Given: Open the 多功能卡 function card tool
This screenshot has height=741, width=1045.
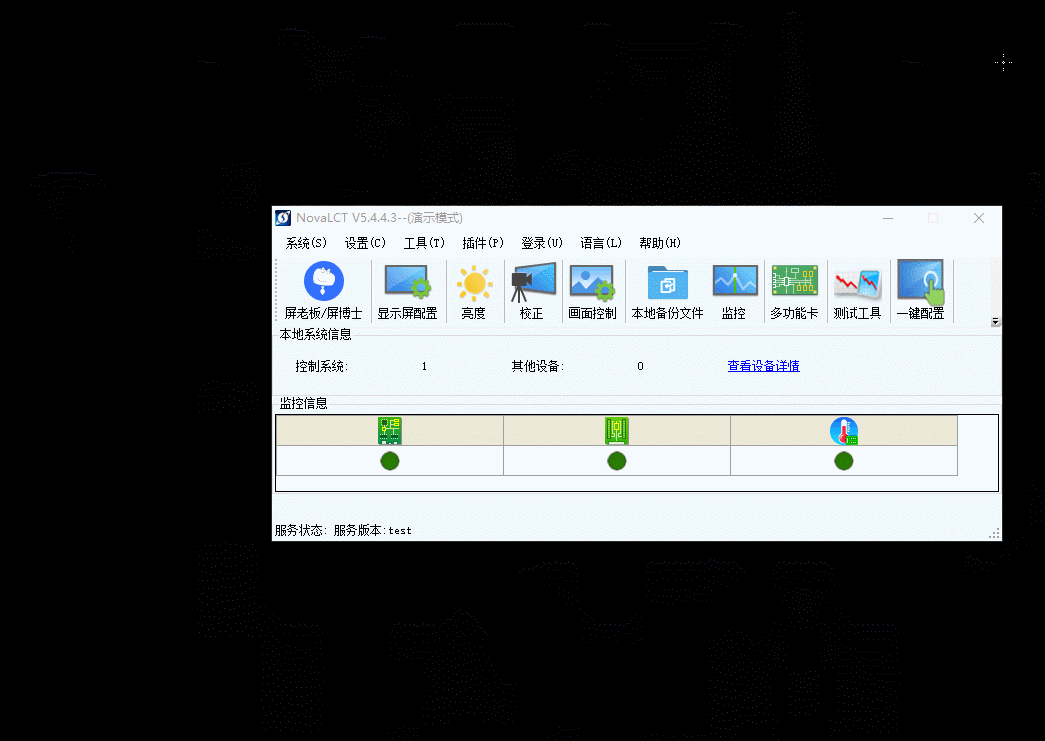Looking at the screenshot, I should pyautogui.click(x=794, y=291).
